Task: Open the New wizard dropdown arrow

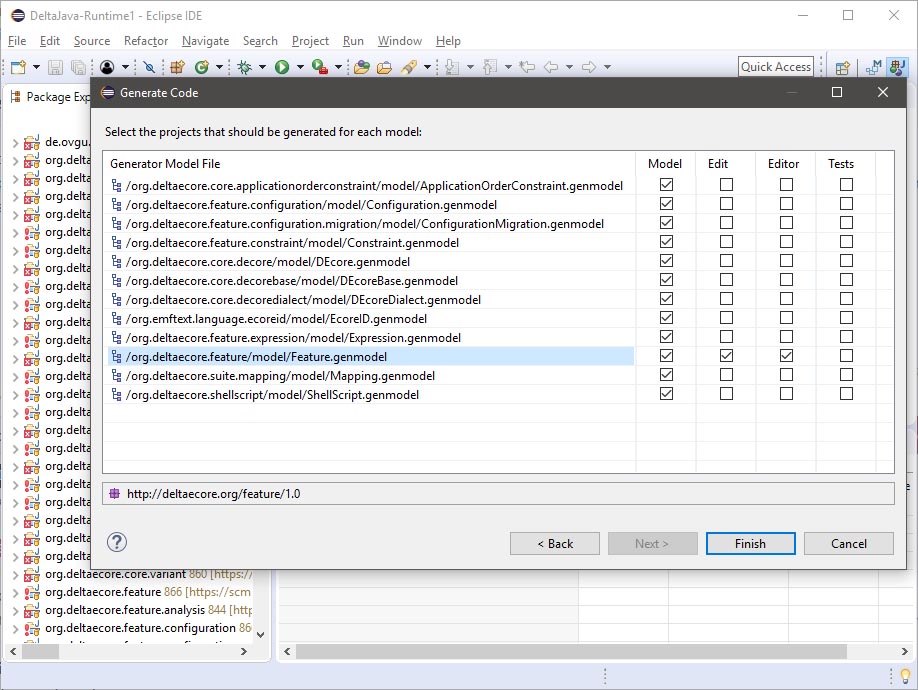Action: 36,67
